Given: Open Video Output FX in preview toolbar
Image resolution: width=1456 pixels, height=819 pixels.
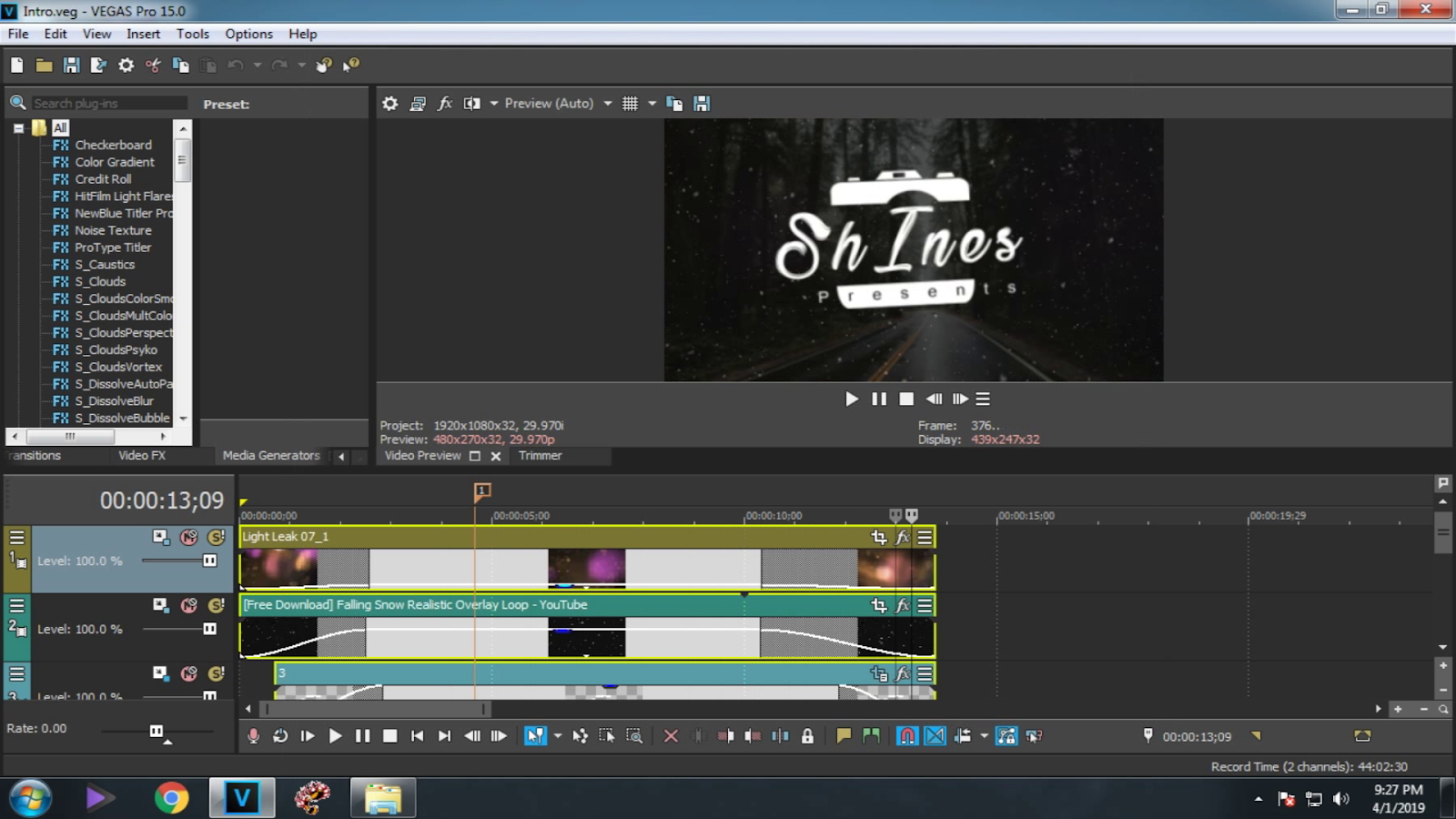Looking at the screenshot, I should (445, 104).
